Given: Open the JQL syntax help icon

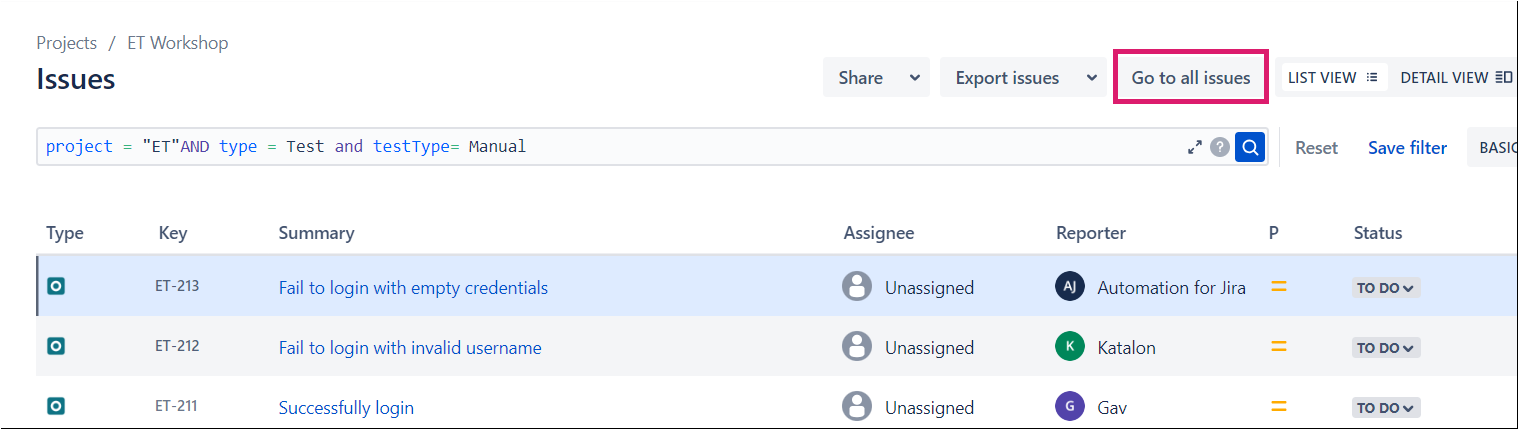Looking at the screenshot, I should click(x=1220, y=147).
